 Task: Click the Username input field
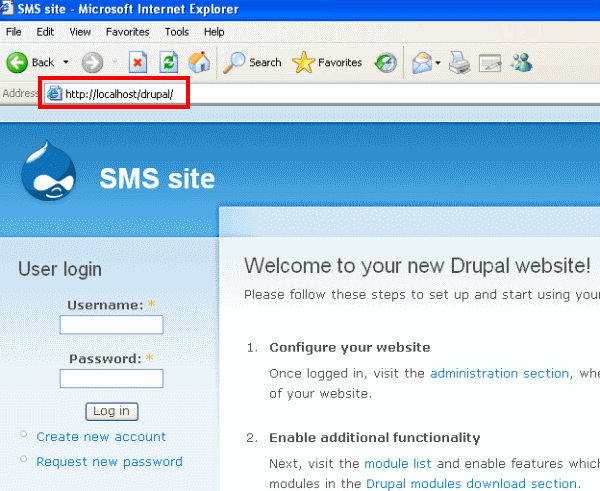[111, 325]
